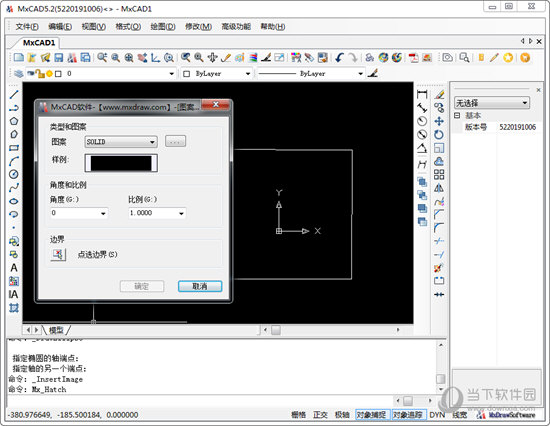Open the 文件(F) menu
550x426 pixels.
tap(27, 27)
